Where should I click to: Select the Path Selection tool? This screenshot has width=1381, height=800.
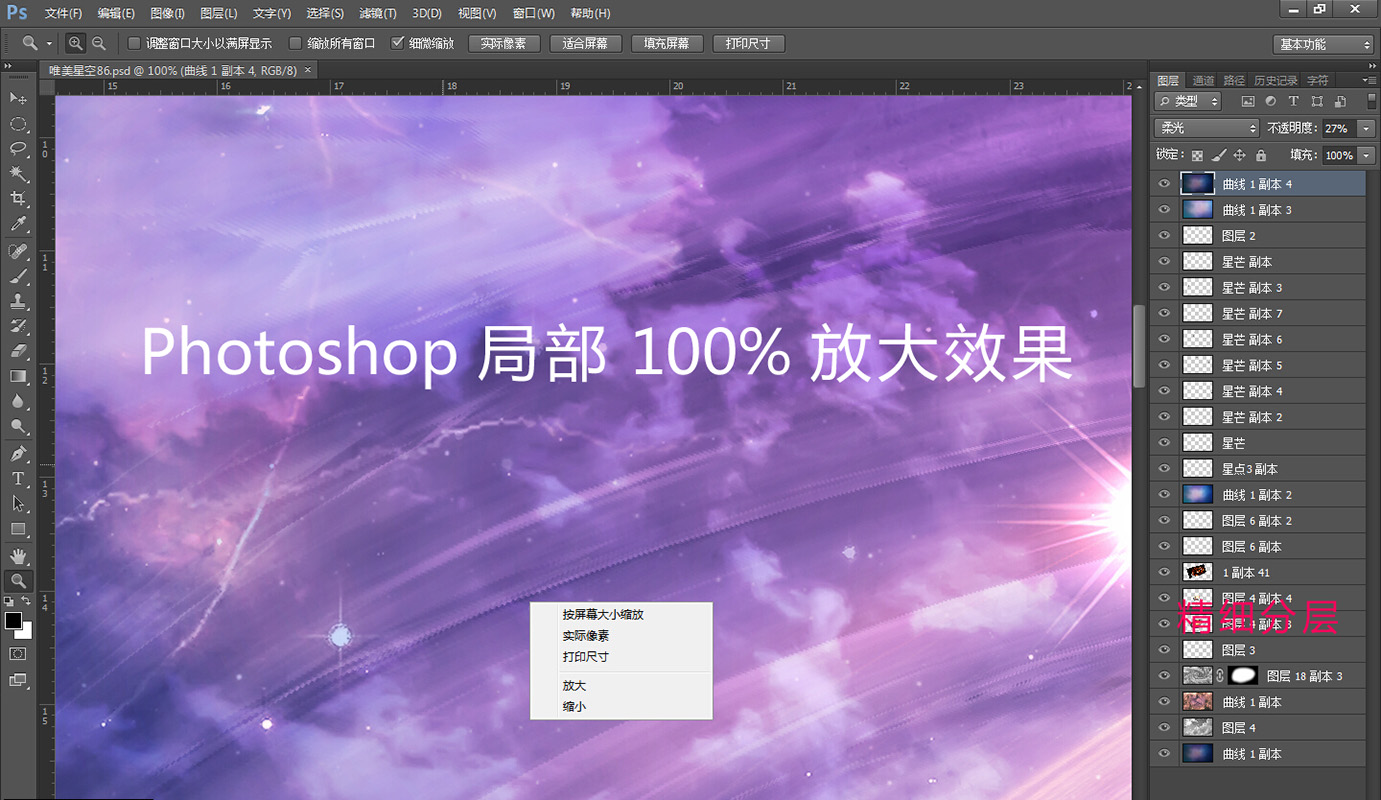click(18, 504)
